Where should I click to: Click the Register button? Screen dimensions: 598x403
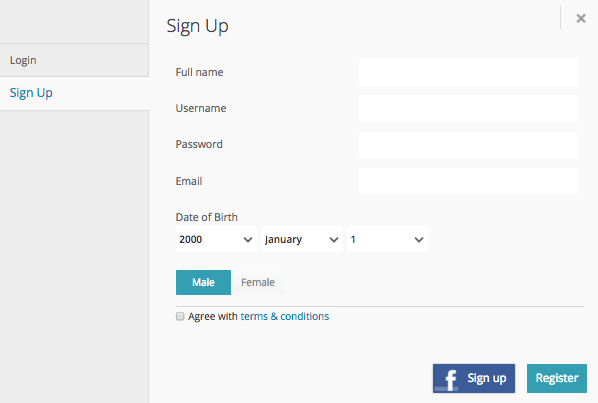(557, 378)
